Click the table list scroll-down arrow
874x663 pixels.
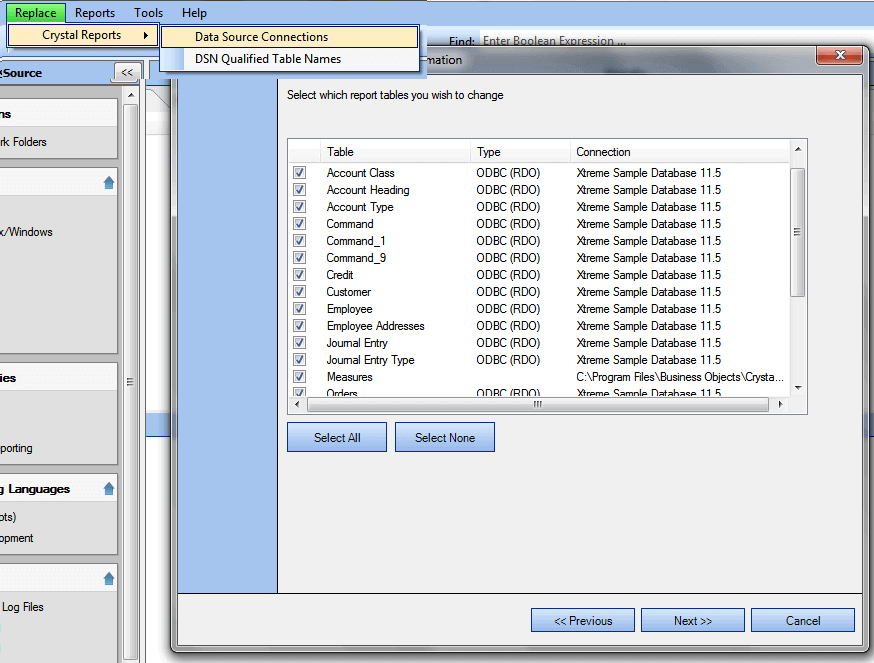(x=797, y=388)
